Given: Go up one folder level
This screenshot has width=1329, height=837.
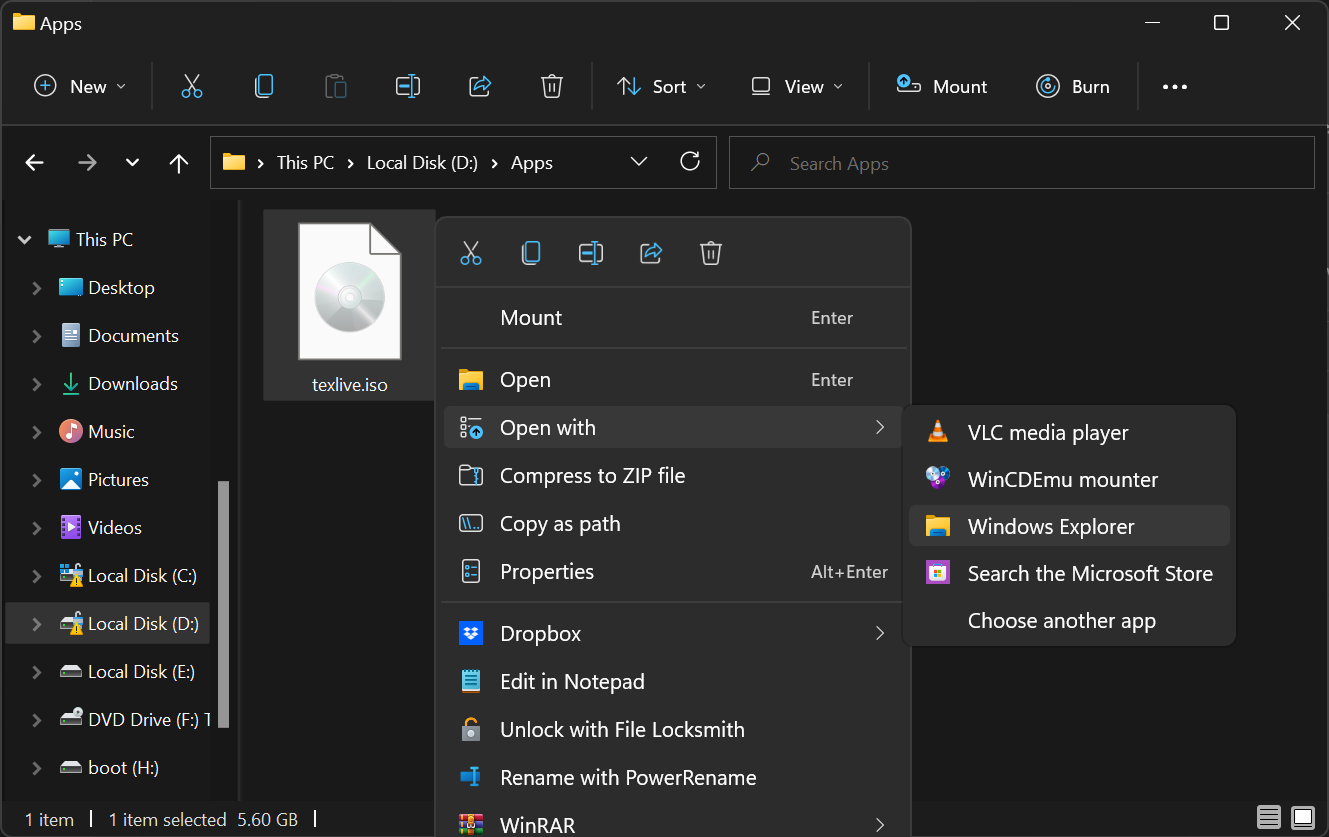Looking at the screenshot, I should tap(179, 163).
